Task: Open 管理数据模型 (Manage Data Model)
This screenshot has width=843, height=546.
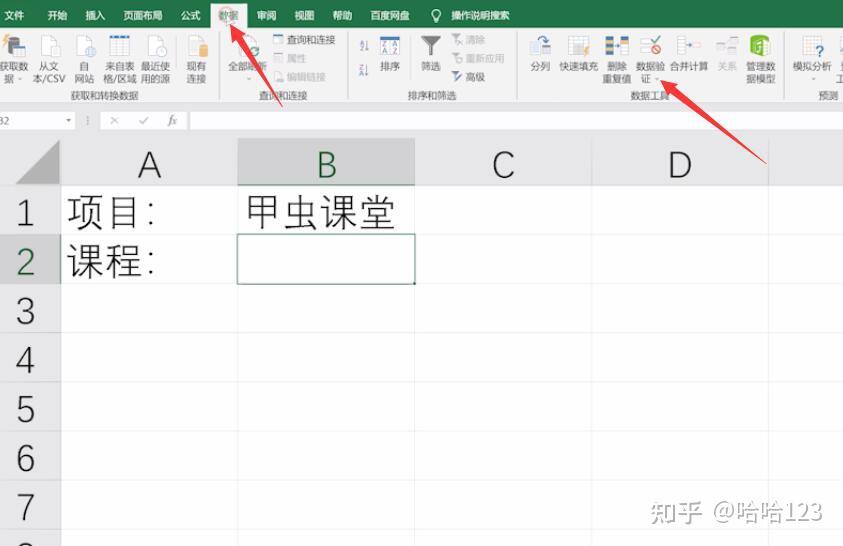Action: 760,59
